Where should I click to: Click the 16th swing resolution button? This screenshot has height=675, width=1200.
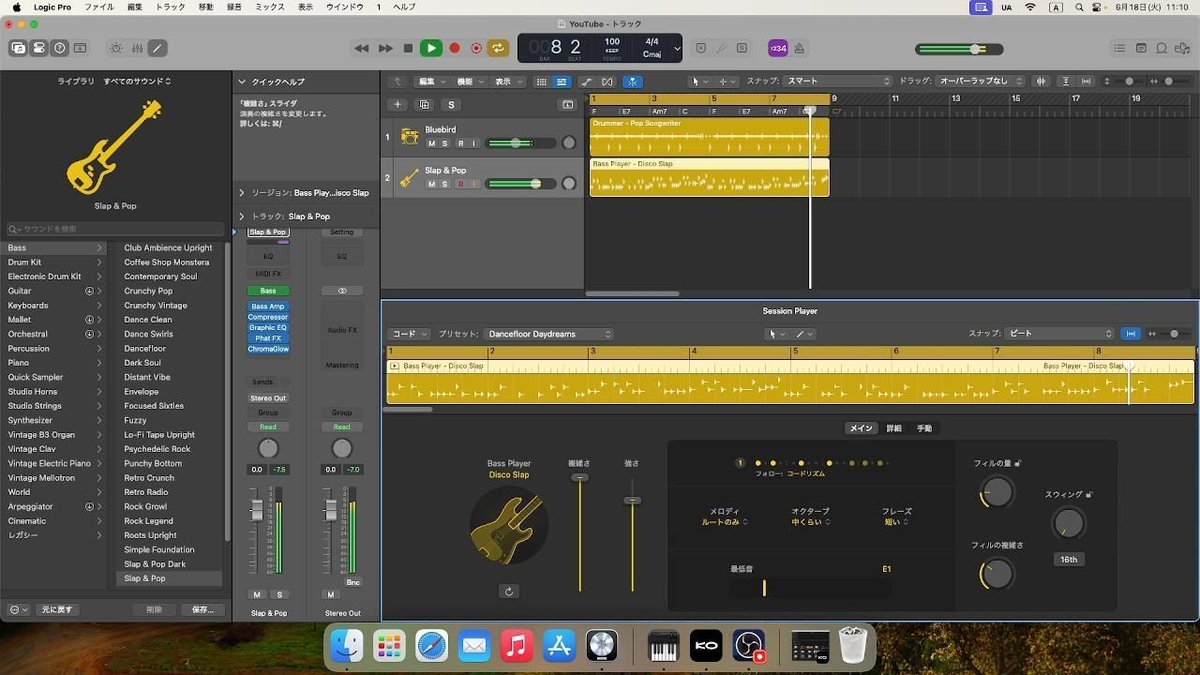click(x=1068, y=560)
